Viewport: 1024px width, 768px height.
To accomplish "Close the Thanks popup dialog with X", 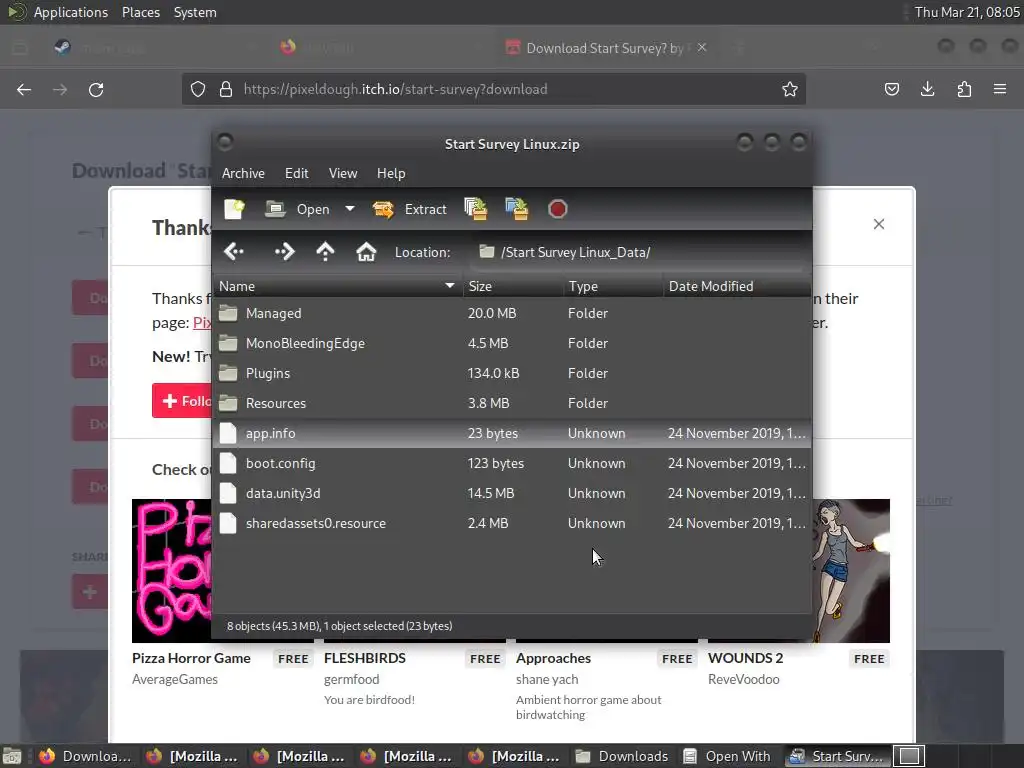I will click(879, 224).
